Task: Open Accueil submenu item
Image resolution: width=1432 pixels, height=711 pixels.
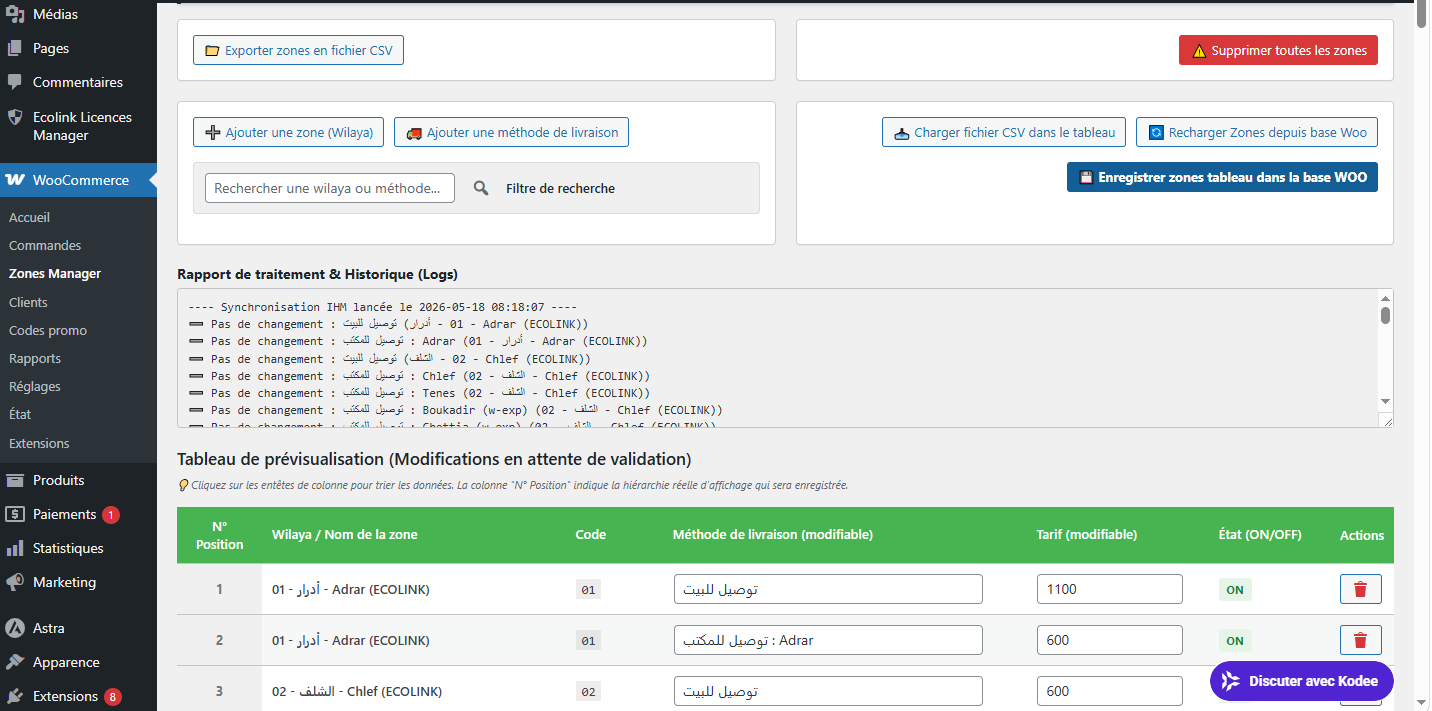Action: click(29, 217)
